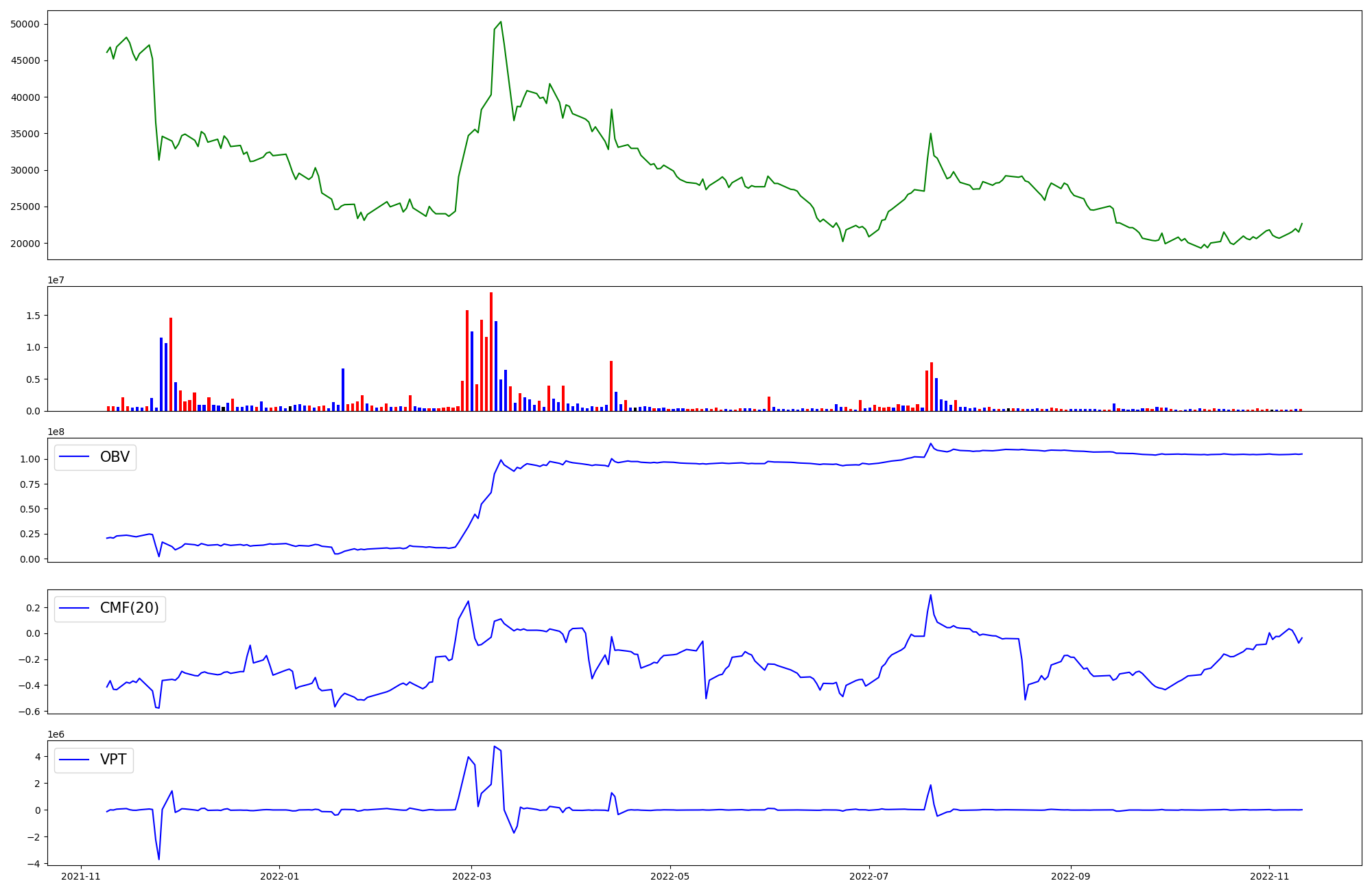Click the 30000 price axis label
Viewport: 1372px width, 892px height.
pos(25,170)
